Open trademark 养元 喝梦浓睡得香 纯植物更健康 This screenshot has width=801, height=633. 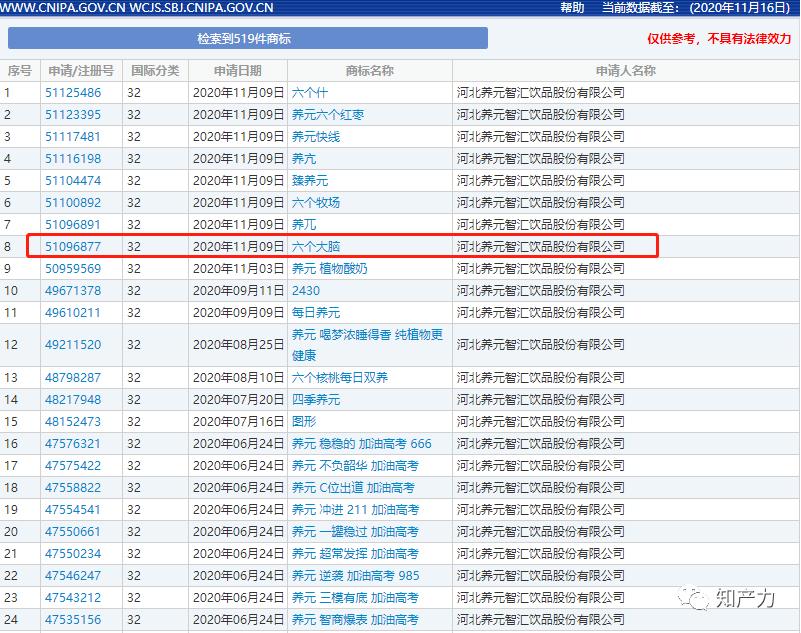point(367,345)
